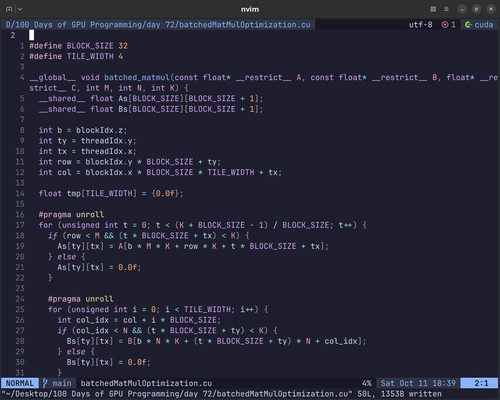Click the line 'int b = blockIdx.z;'
Screen dimensions: 500x400
(83, 130)
